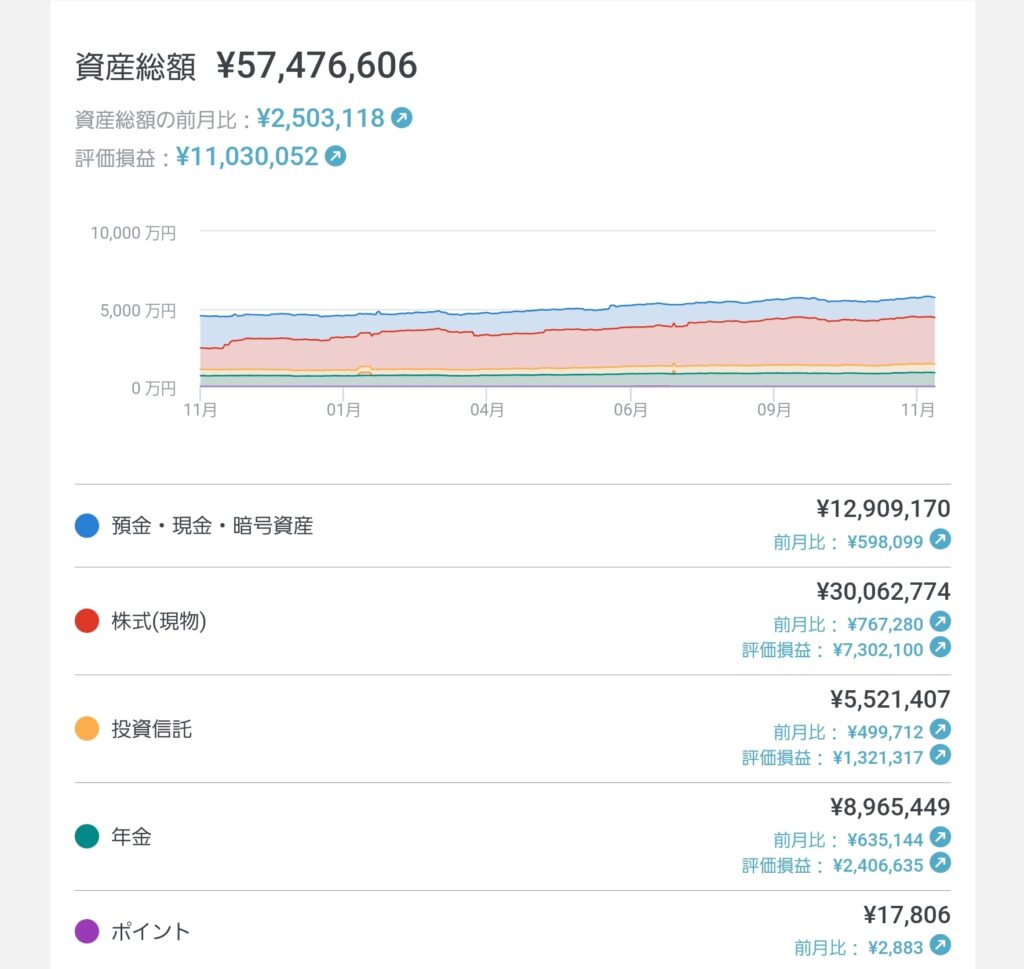Click arrow icon beside 前月比 ¥499,712

click(x=939, y=730)
